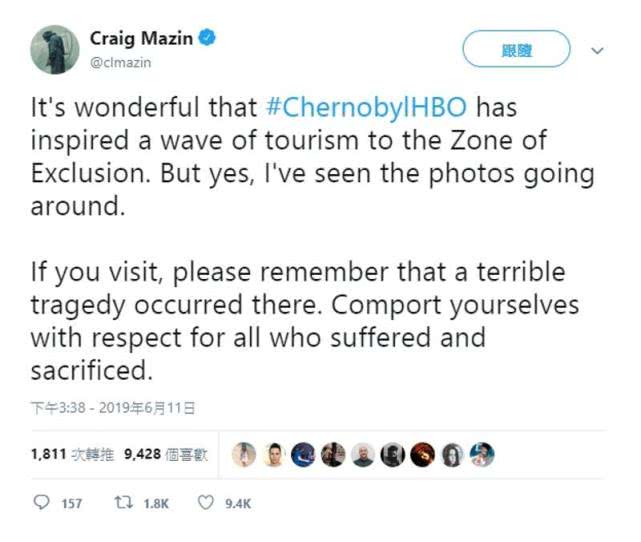This screenshot has height=542, width=641.
Task: Open the third blue liker avatar
Action: click(303, 455)
